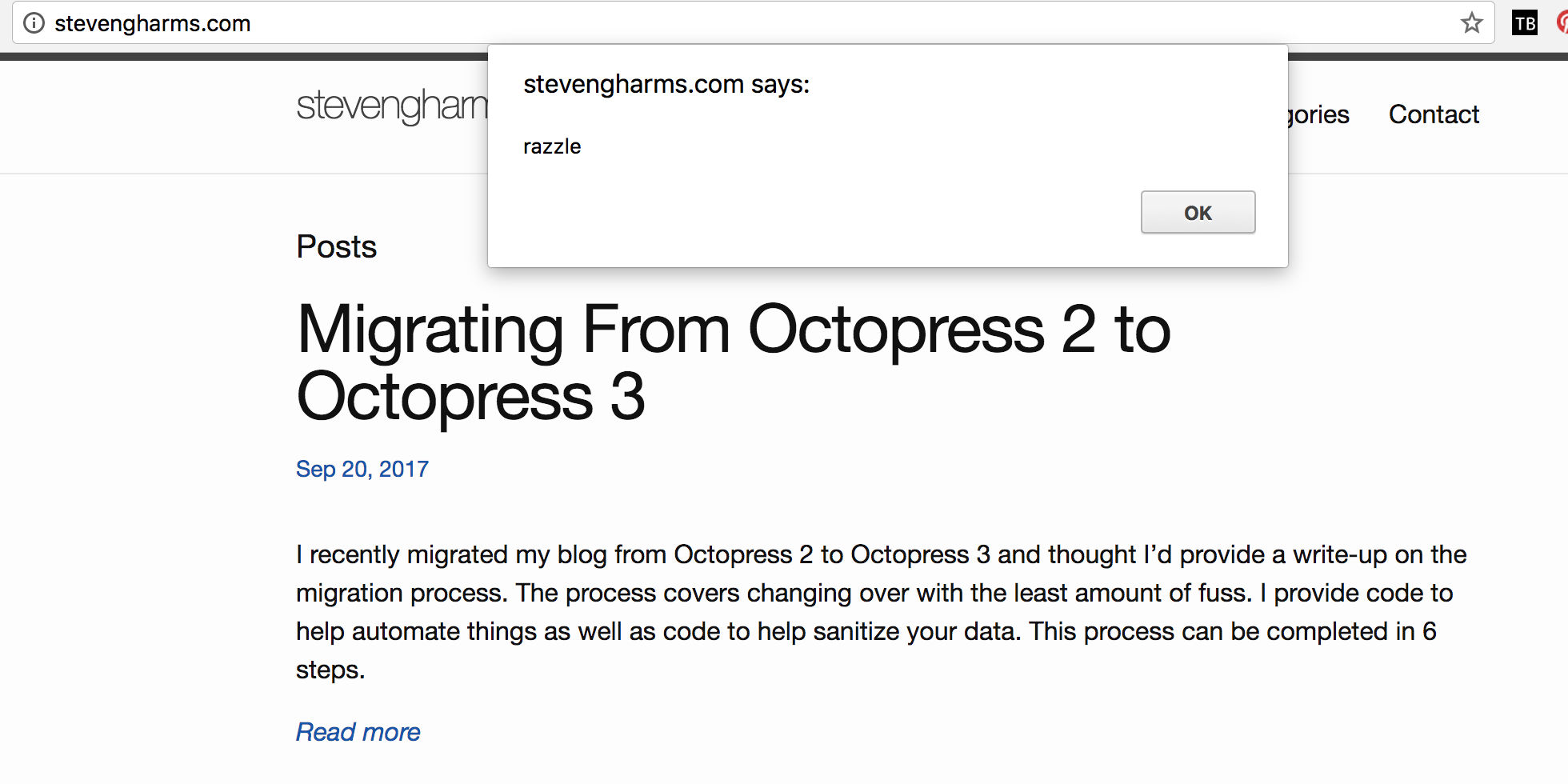Open the partially hidden Categories nav item
The width and height of the screenshot is (1568, 784).
(1319, 114)
